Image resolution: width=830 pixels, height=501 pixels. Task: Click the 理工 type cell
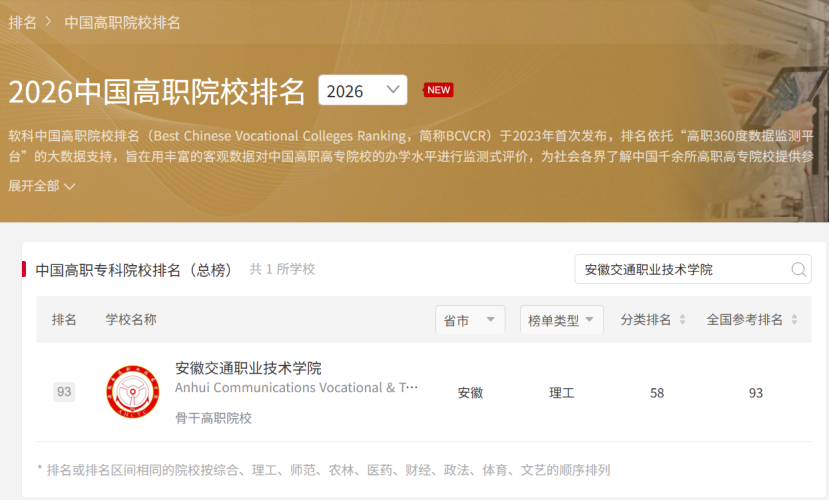pyautogui.click(x=562, y=393)
